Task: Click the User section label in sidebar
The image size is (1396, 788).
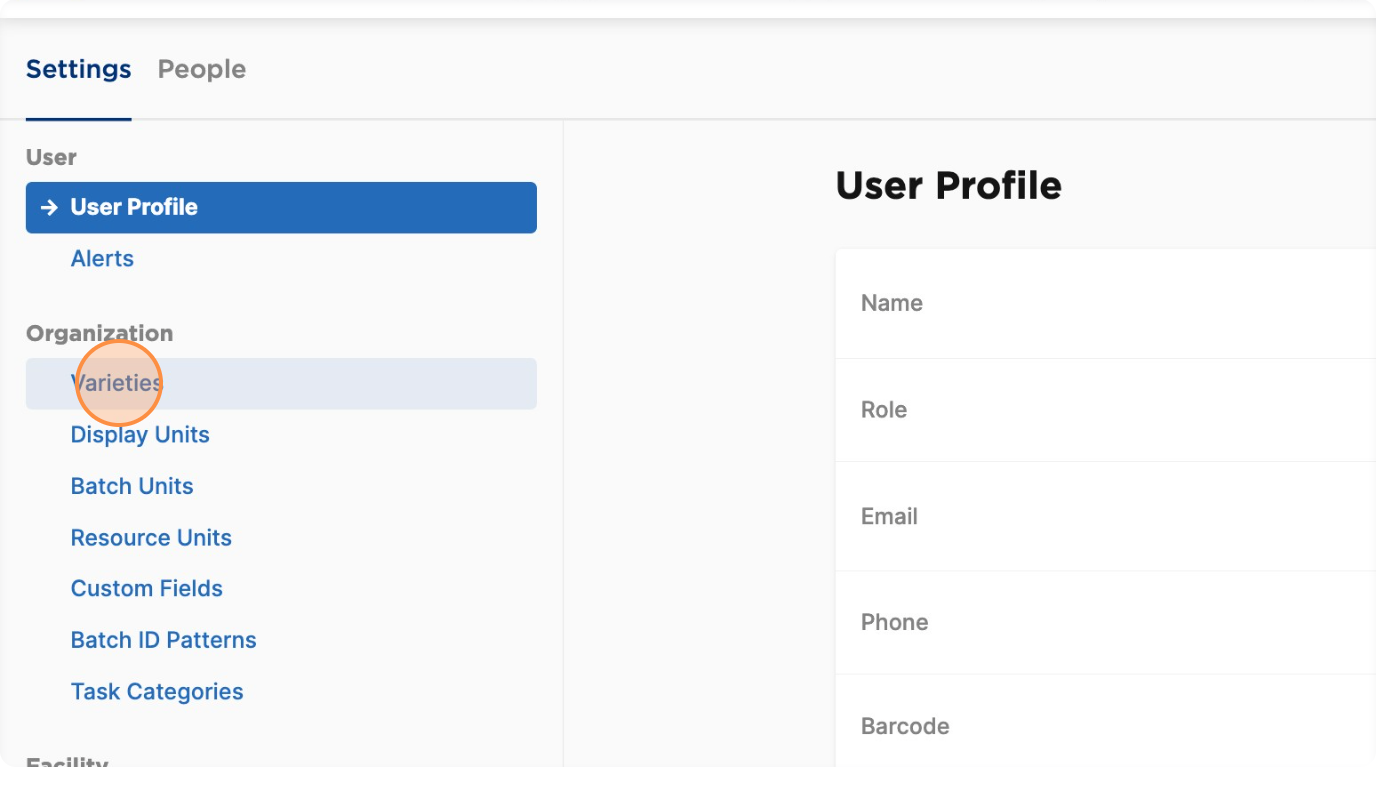Action: point(51,157)
